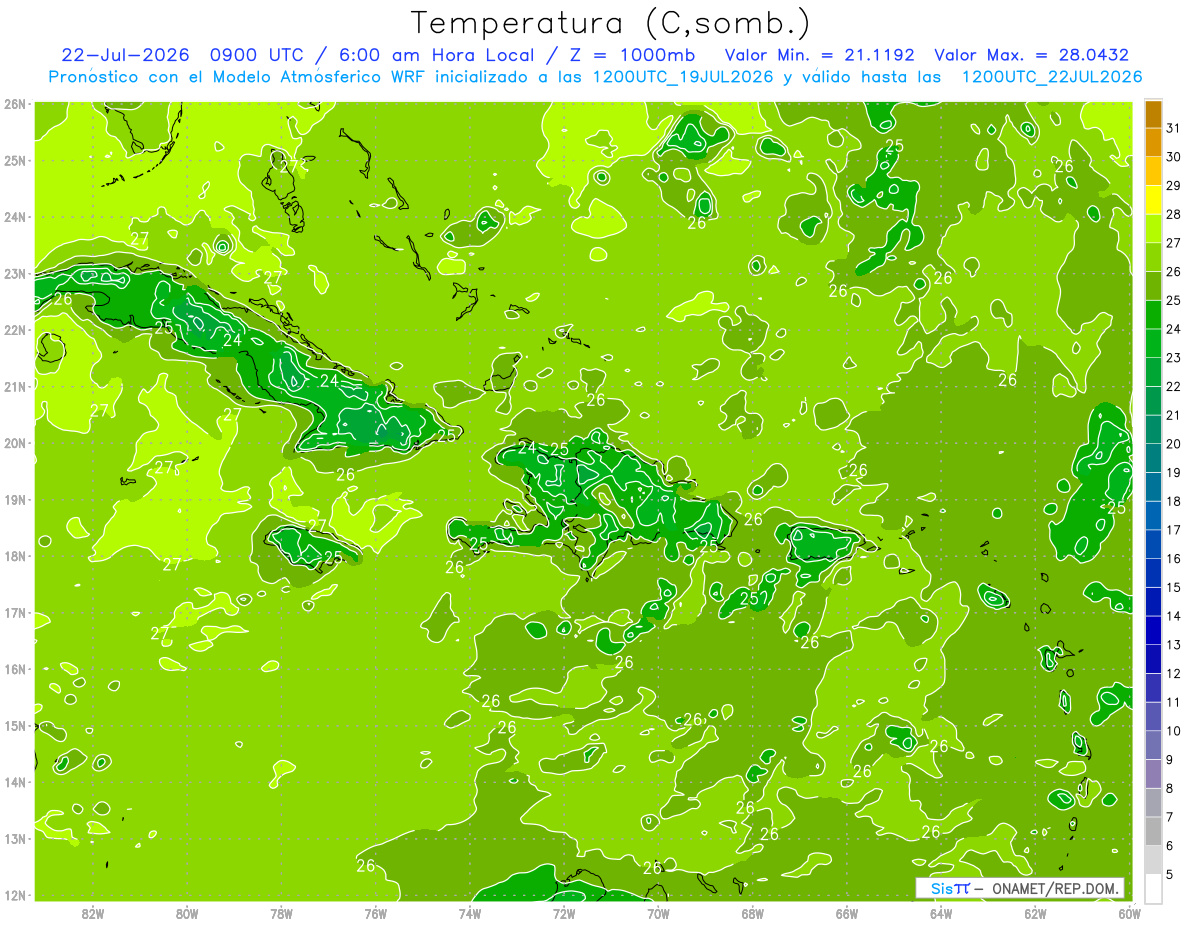1200x927 pixels.
Task: Click color scale number '31'
Action: click(x=1174, y=128)
